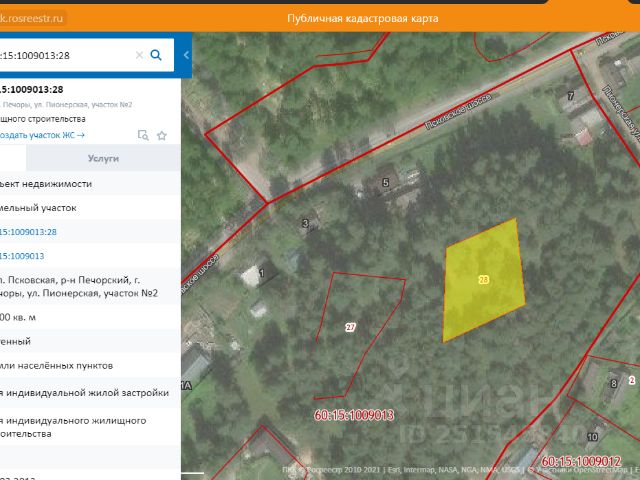Click building number 1 on the map

pos(262,272)
